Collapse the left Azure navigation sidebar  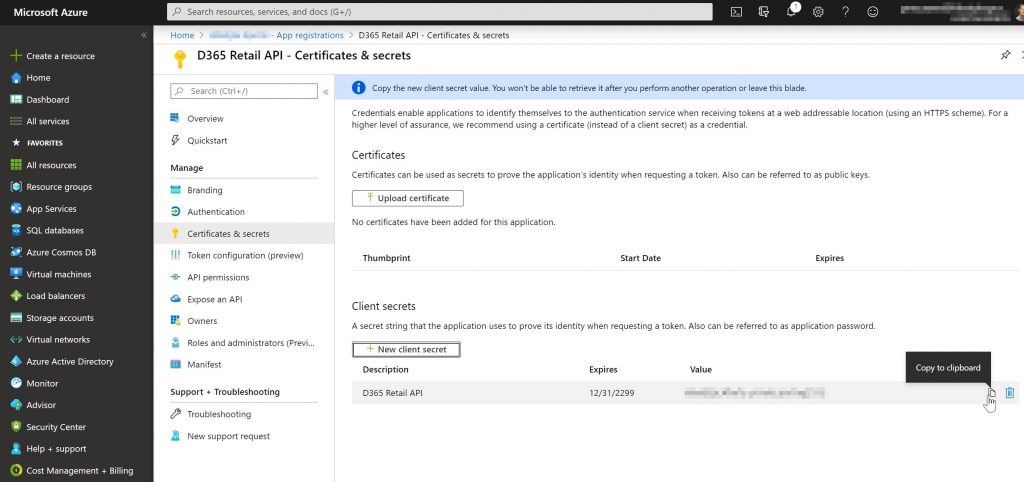point(144,35)
